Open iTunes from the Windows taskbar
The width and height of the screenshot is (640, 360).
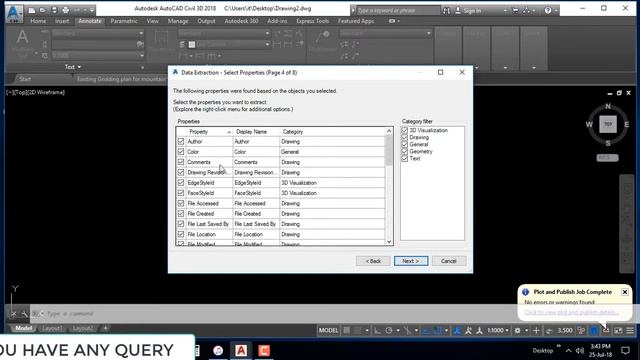[218, 350]
